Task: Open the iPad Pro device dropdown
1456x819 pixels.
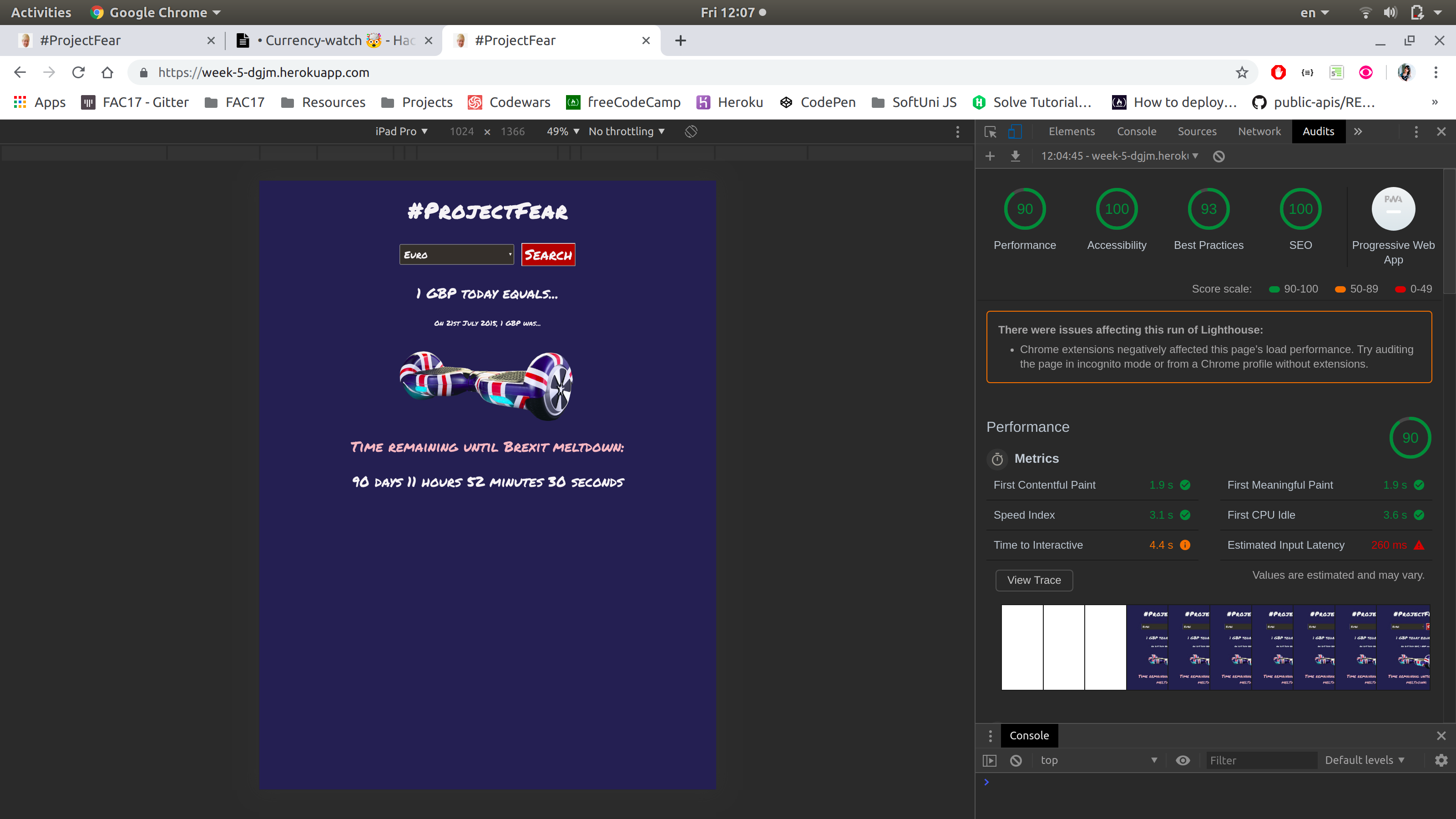Action: (x=401, y=131)
